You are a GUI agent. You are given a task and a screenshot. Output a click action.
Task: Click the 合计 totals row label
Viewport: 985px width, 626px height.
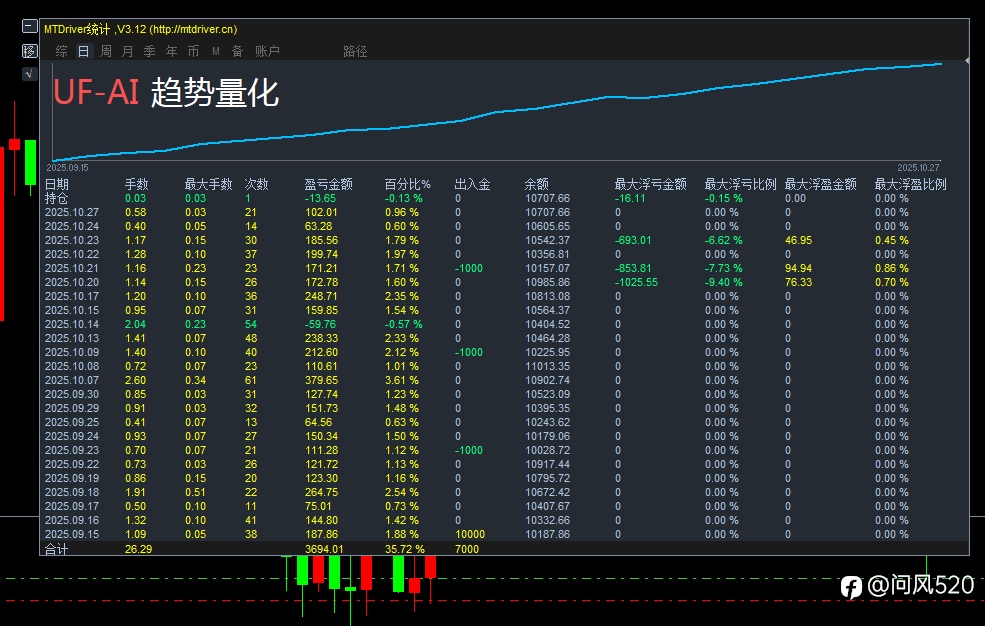coord(57,549)
